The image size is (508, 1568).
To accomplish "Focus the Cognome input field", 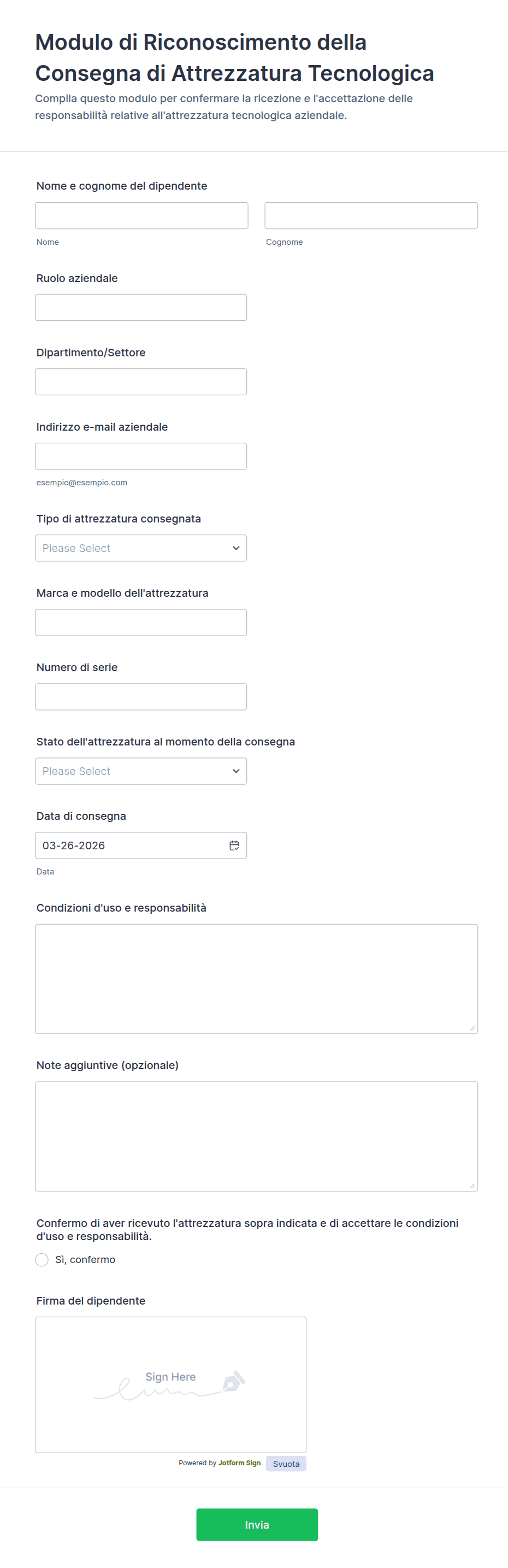I will point(371,215).
